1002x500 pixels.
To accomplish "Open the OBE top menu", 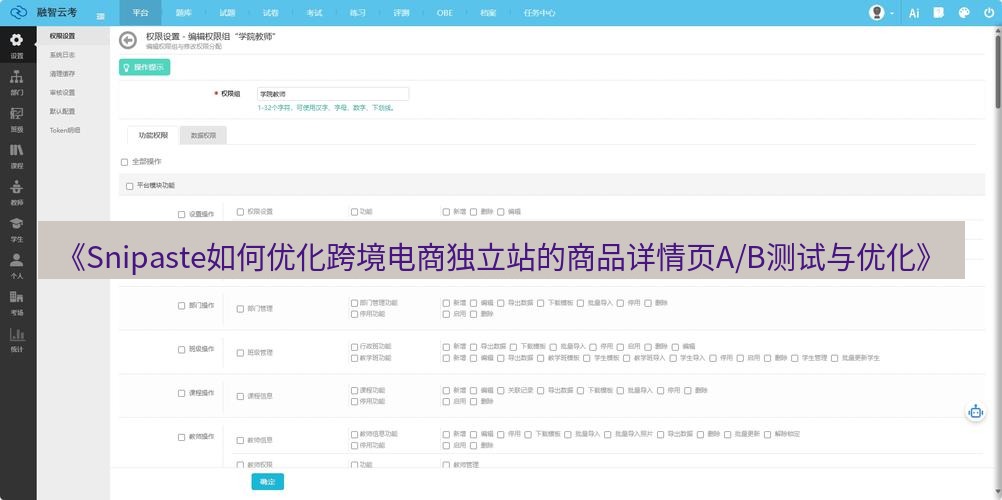I will 445,13.
